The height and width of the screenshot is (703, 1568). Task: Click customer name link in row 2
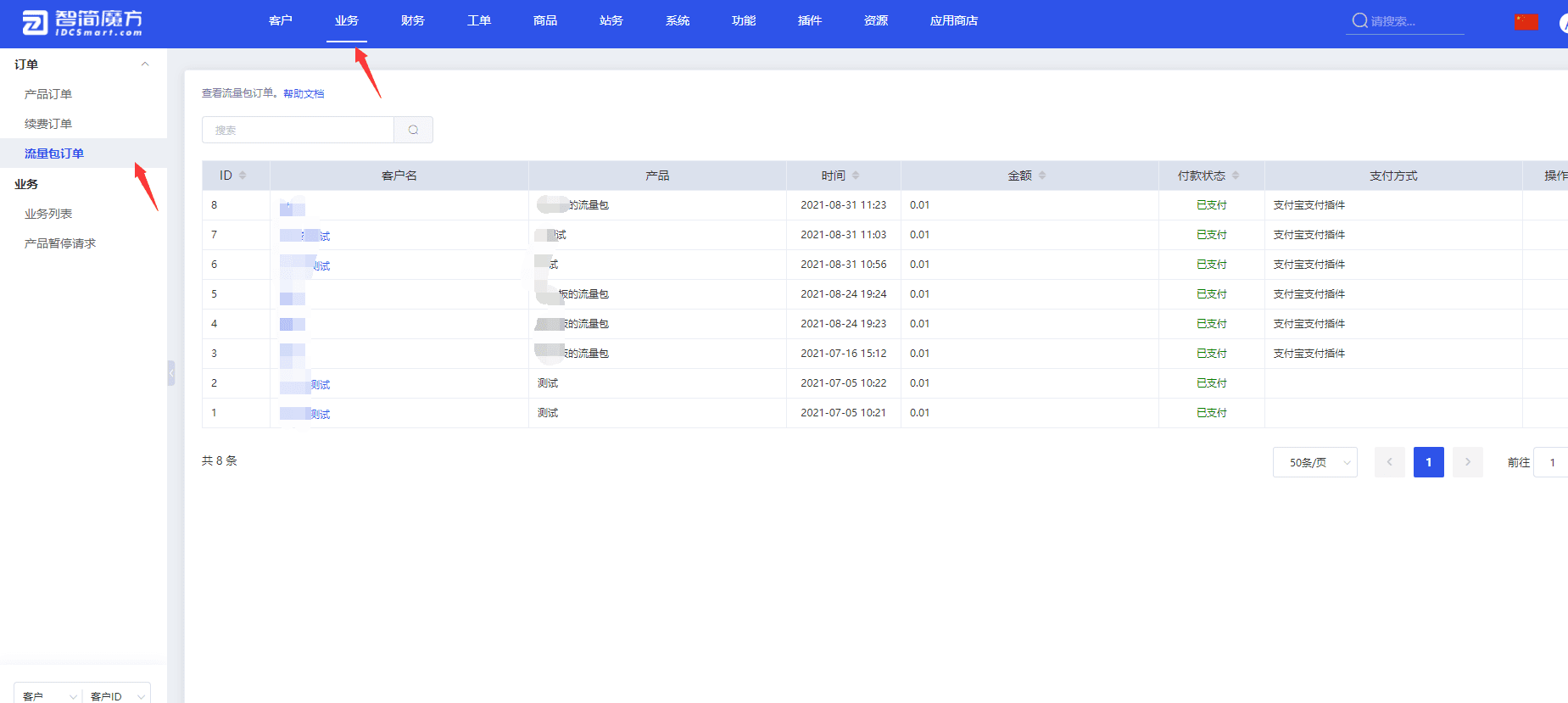tap(305, 384)
